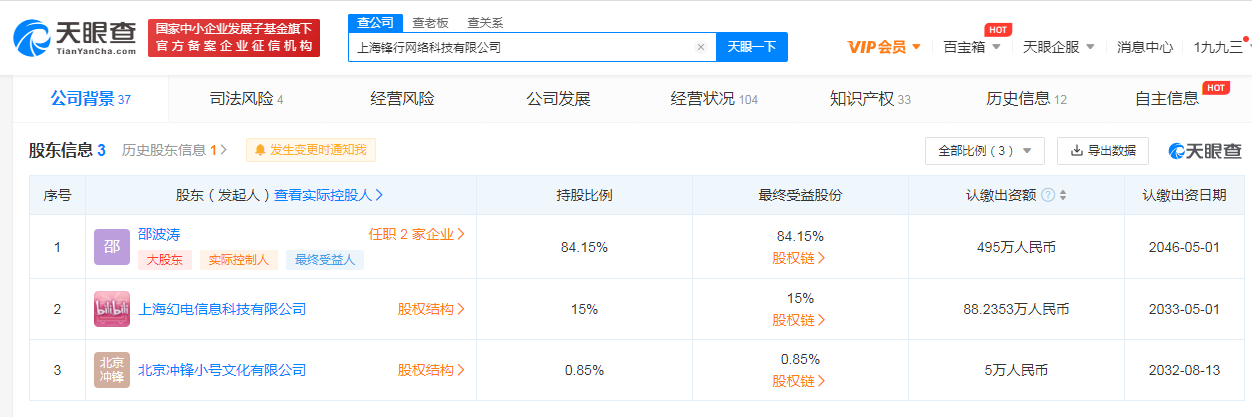Open 股权结构 for 上海幻电信息科技

pyautogui.click(x=431, y=309)
